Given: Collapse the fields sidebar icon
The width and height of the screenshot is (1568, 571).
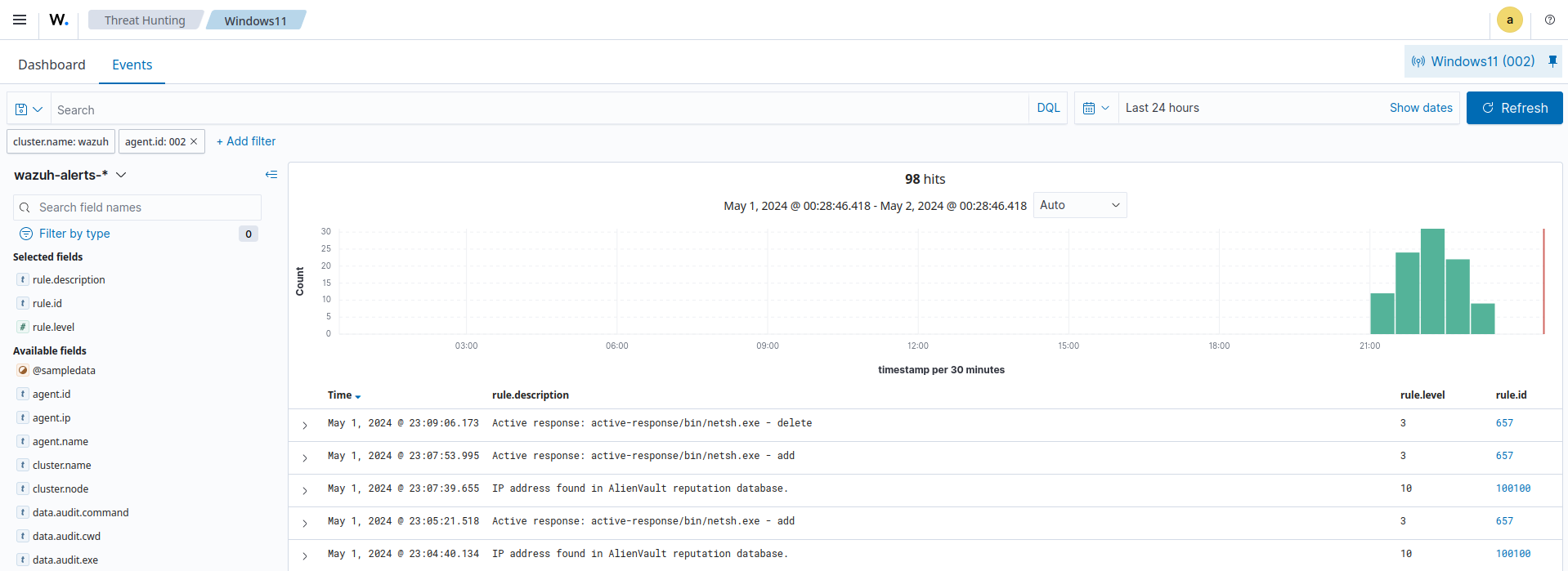Looking at the screenshot, I should [x=271, y=175].
